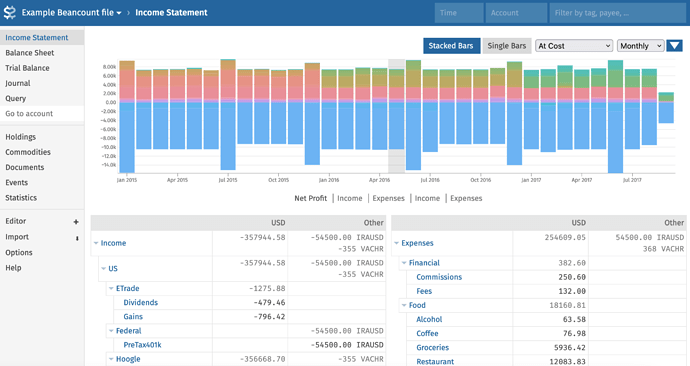The height and width of the screenshot is (366, 690).
Task: Click the highlighted May 2016 chart bar
Action: 396,110
